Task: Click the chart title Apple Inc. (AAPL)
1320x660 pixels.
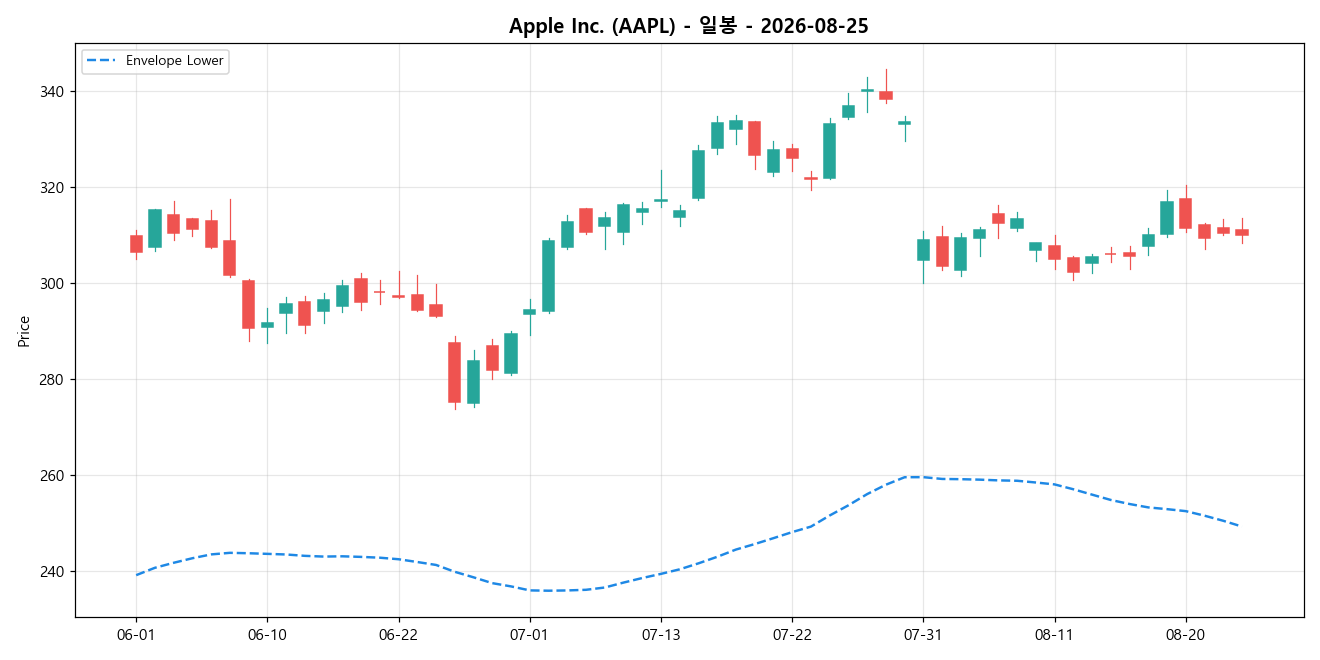Action: click(689, 26)
